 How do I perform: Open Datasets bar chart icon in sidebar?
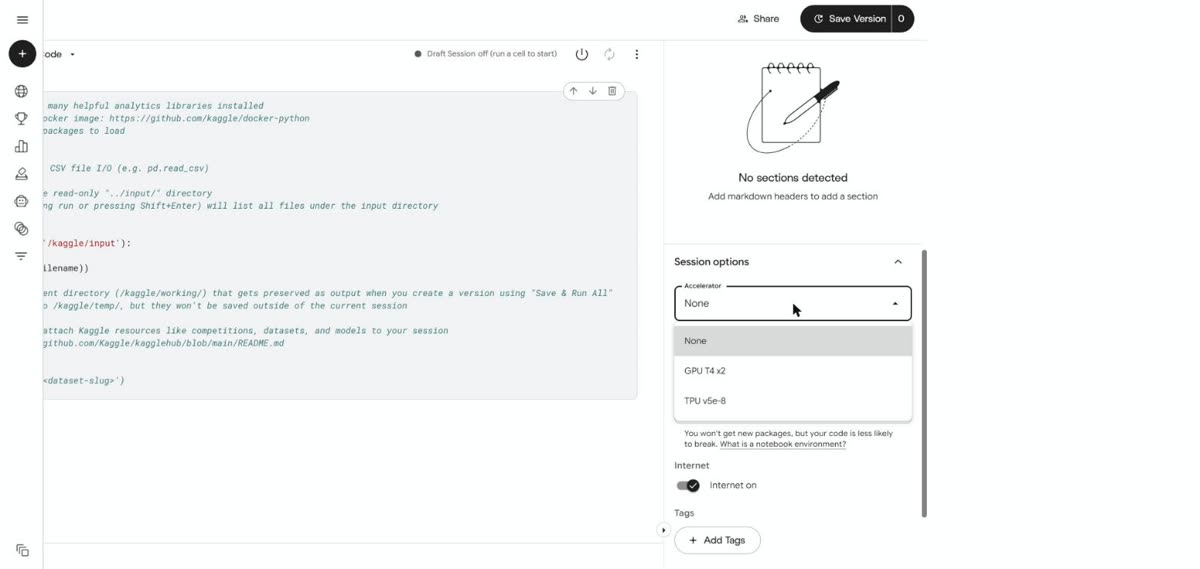[x=21, y=146]
